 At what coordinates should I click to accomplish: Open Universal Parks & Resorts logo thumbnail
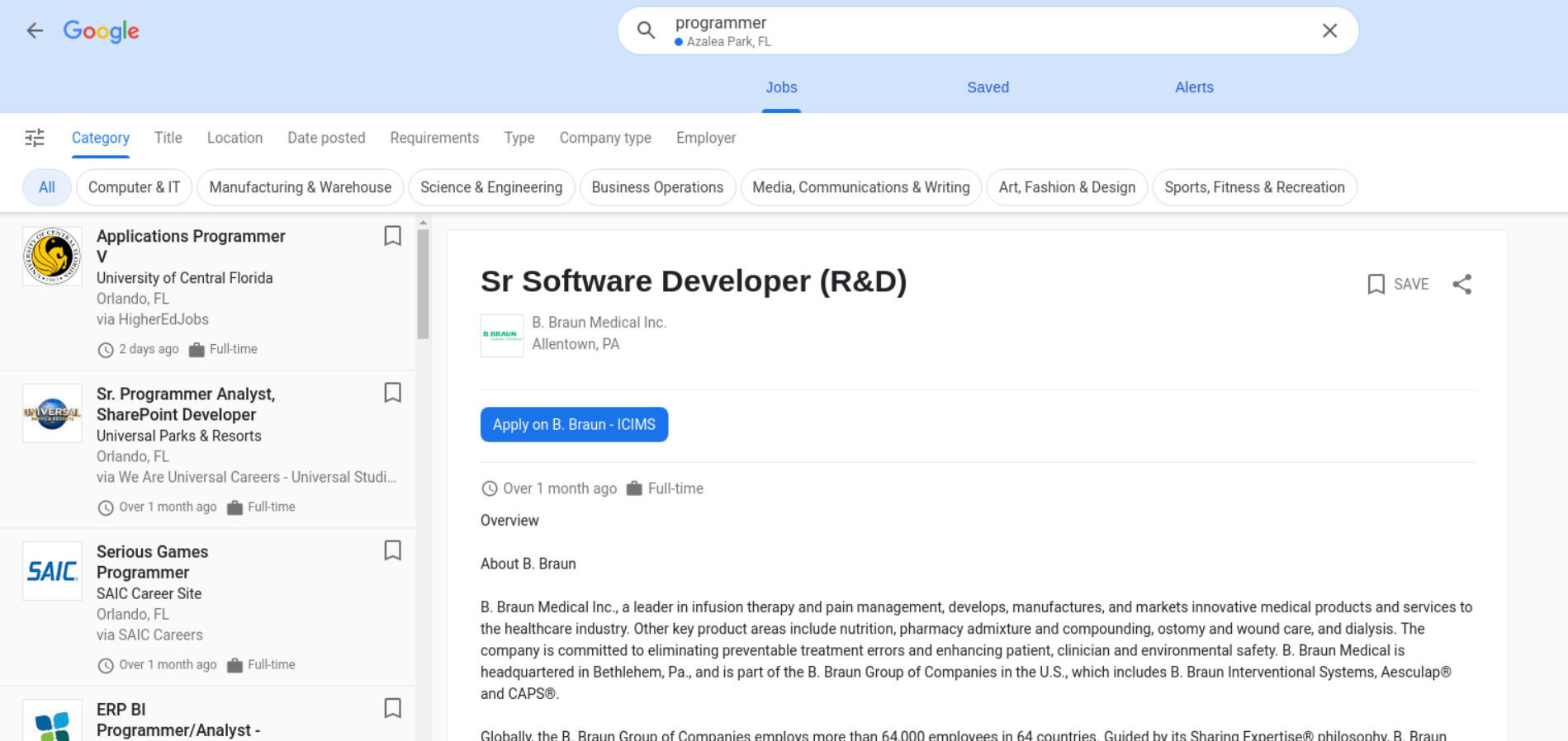(x=52, y=413)
